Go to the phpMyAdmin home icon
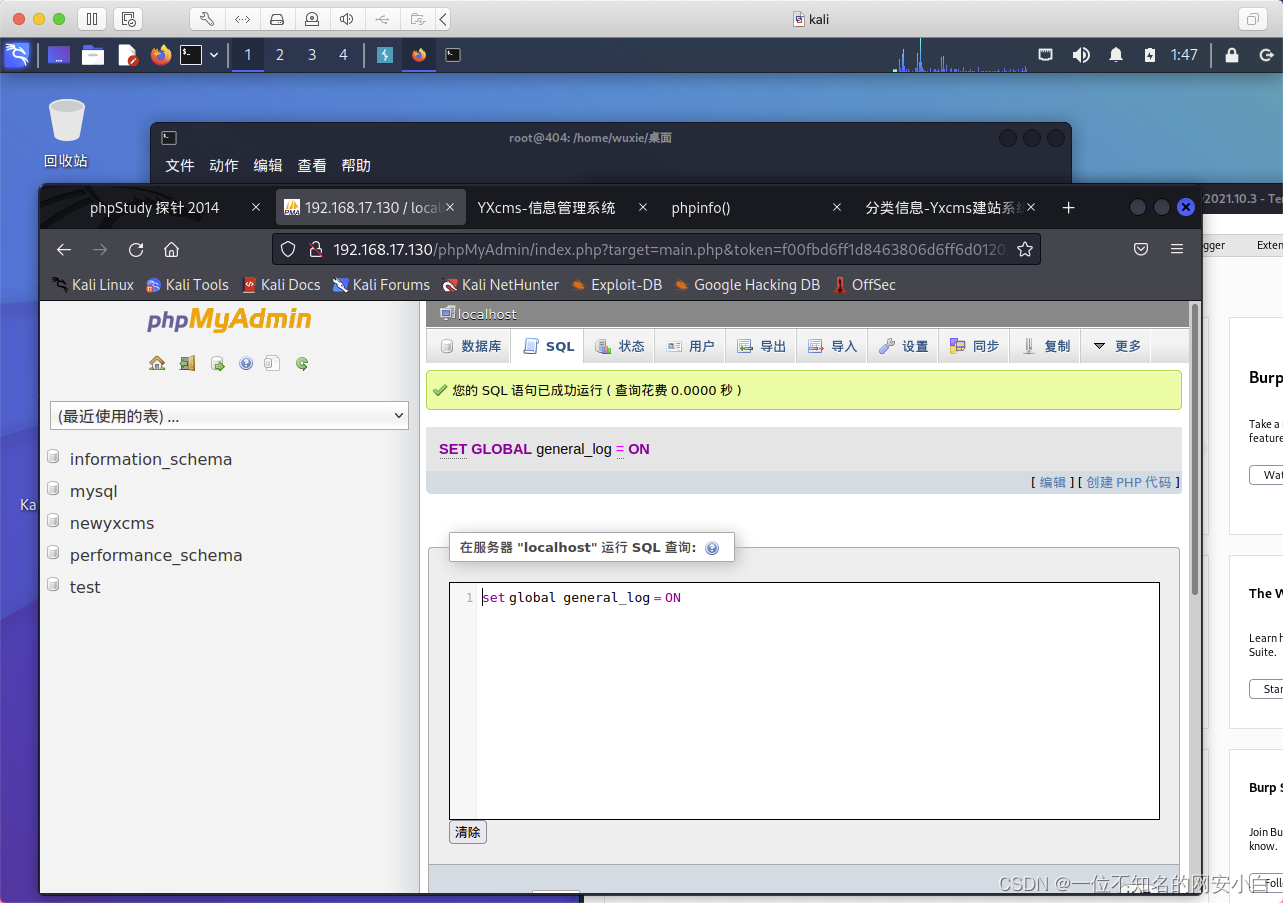This screenshot has height=903, width=1283. [x=157, y=364]
